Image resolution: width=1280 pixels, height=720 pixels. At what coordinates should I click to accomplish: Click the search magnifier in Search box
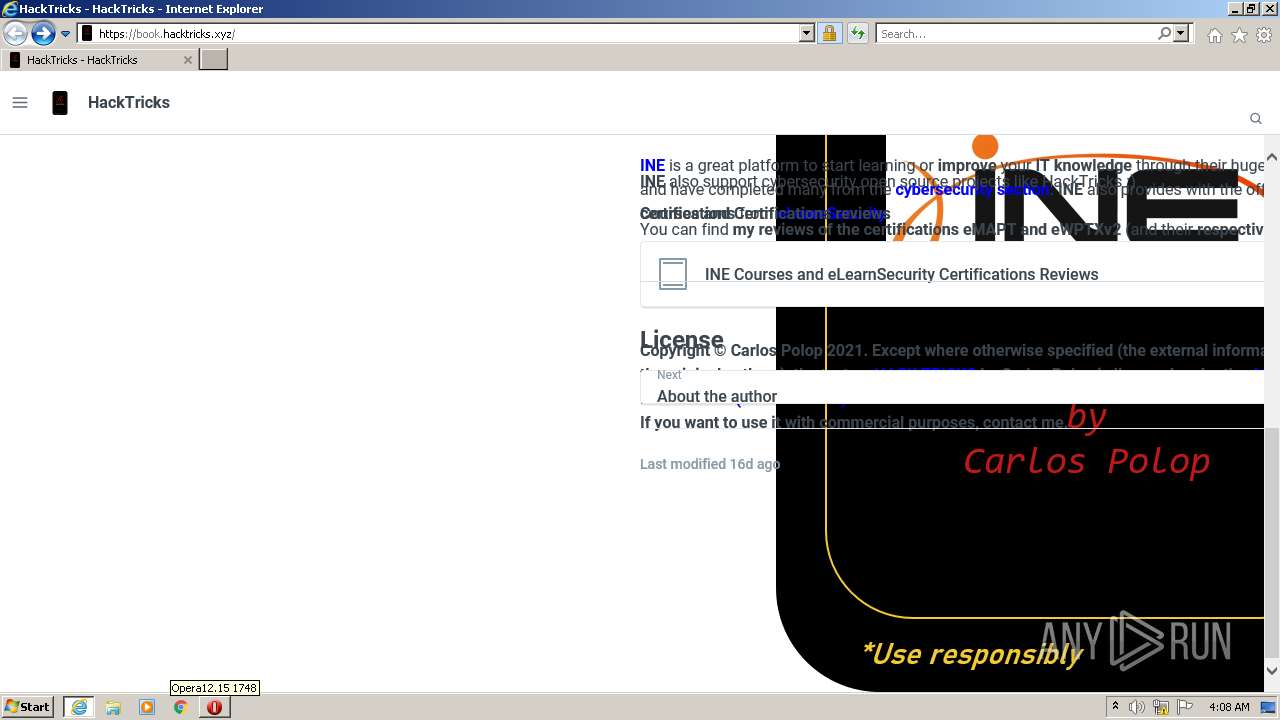click(1164, 34)
